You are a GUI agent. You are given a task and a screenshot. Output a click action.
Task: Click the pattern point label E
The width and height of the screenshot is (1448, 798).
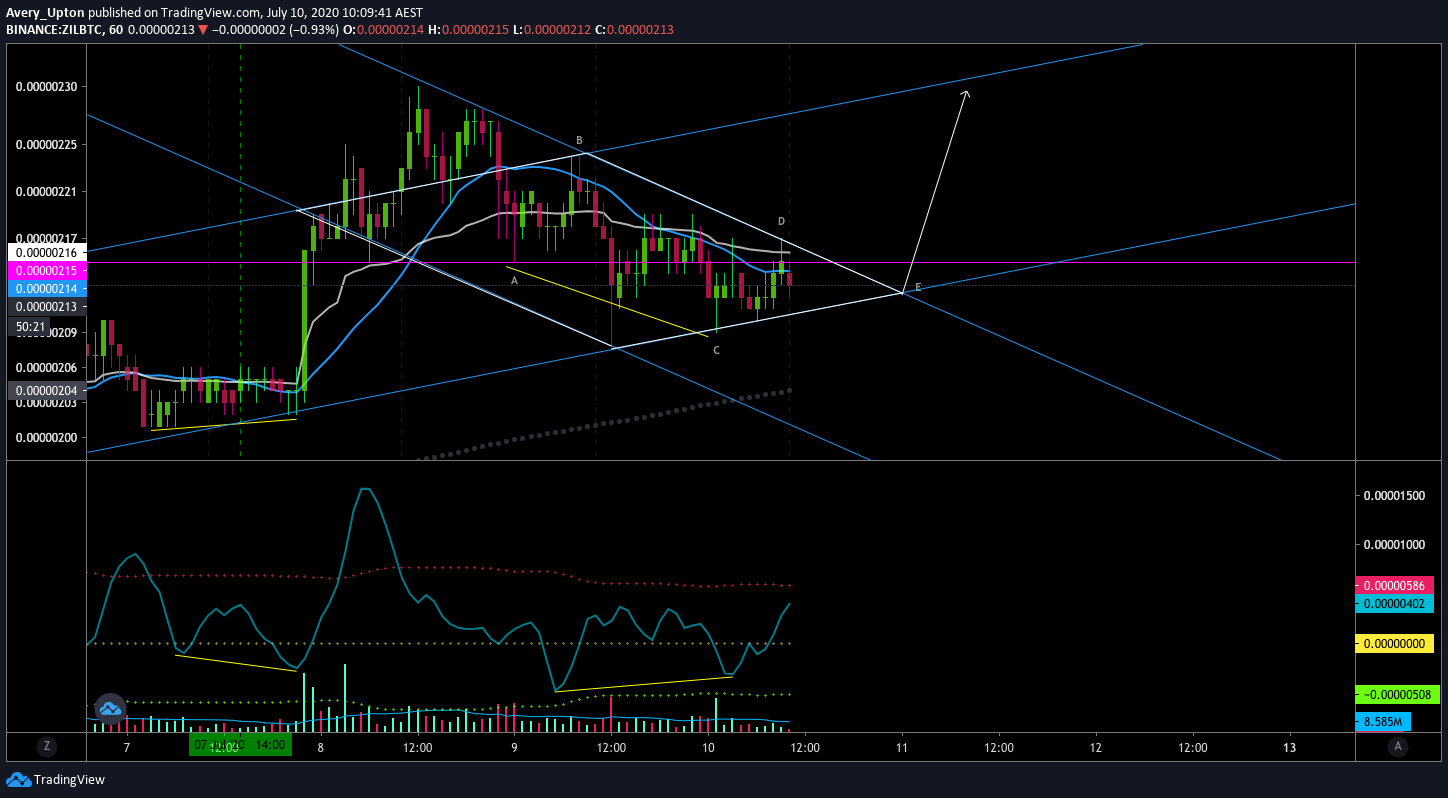918,288
